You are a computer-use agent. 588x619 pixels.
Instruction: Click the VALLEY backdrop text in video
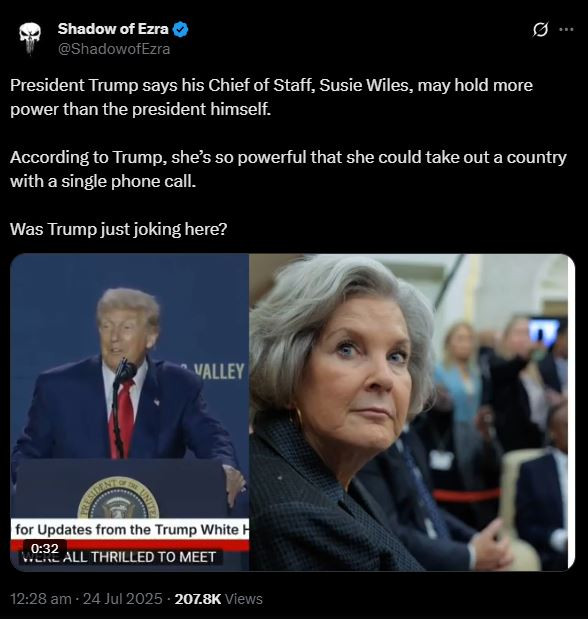click(x=218, y=372)
